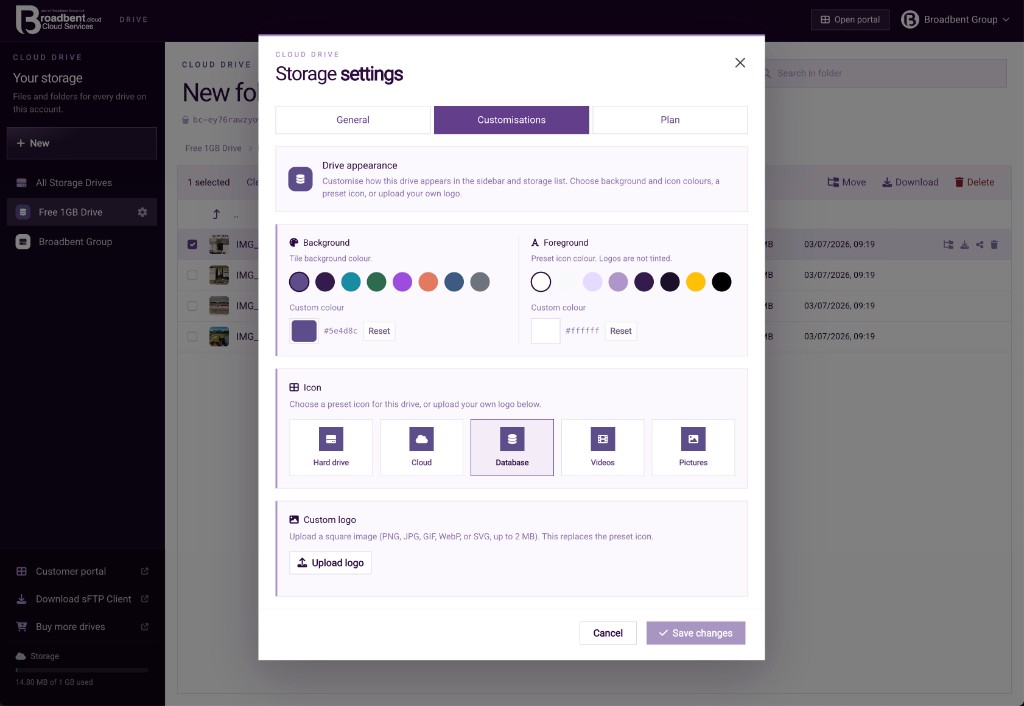Select the first purple background swatch
The image size is (1024, 706).
pyautogui.click(x=299, y=282)
